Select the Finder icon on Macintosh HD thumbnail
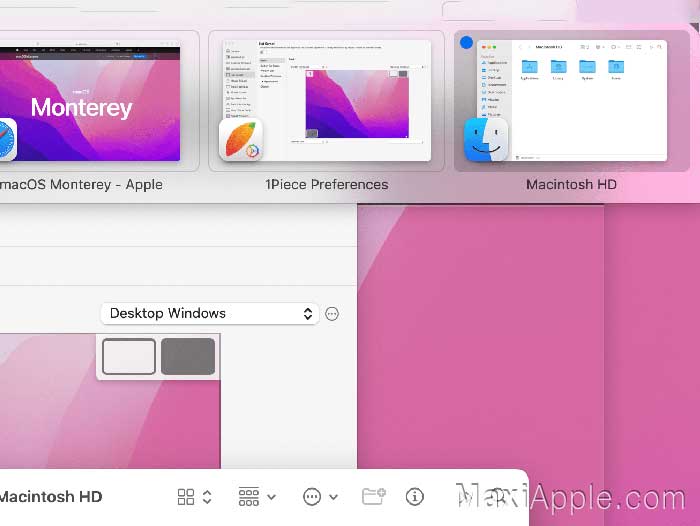The width and height of the screenshot is (700, 526). (x=486, y=140)
